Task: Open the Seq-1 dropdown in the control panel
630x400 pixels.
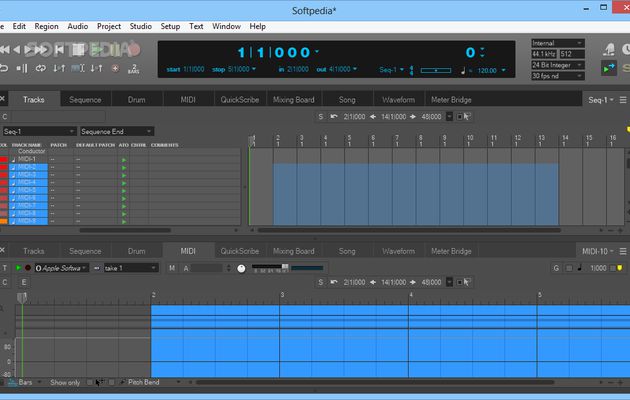Action: pos(391,70)
